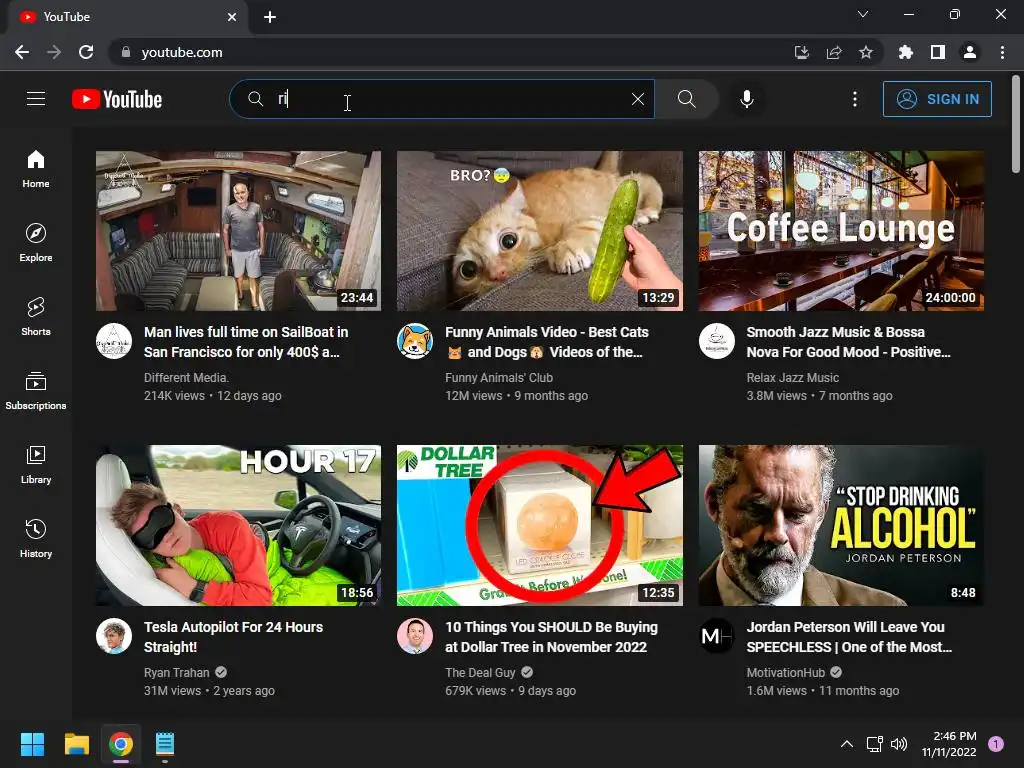Viewport: 1024px width, 768px height.
Task: Open notification center badge
Action: [996, 744]
